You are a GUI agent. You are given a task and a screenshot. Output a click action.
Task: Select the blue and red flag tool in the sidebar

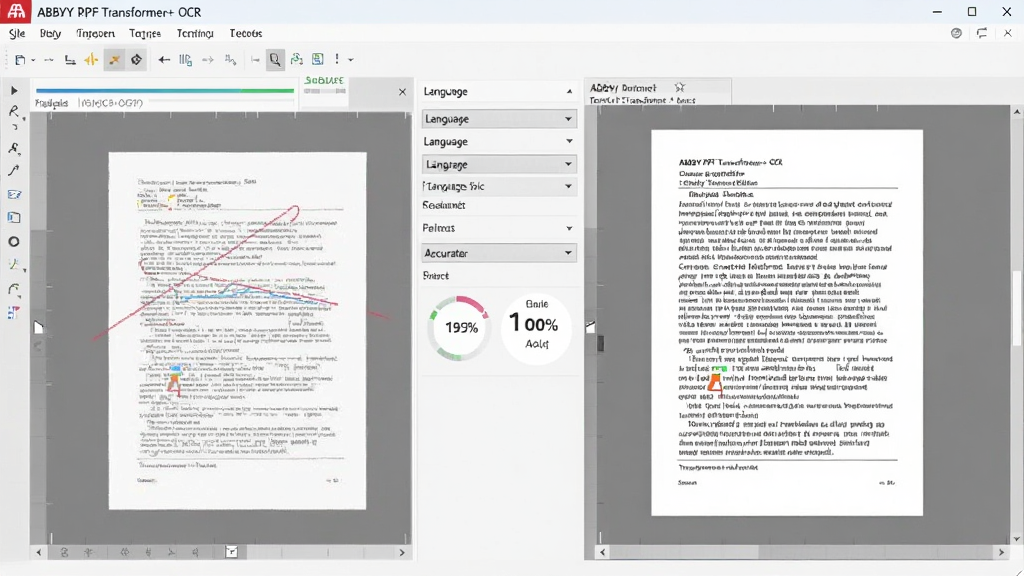point(13,313)
